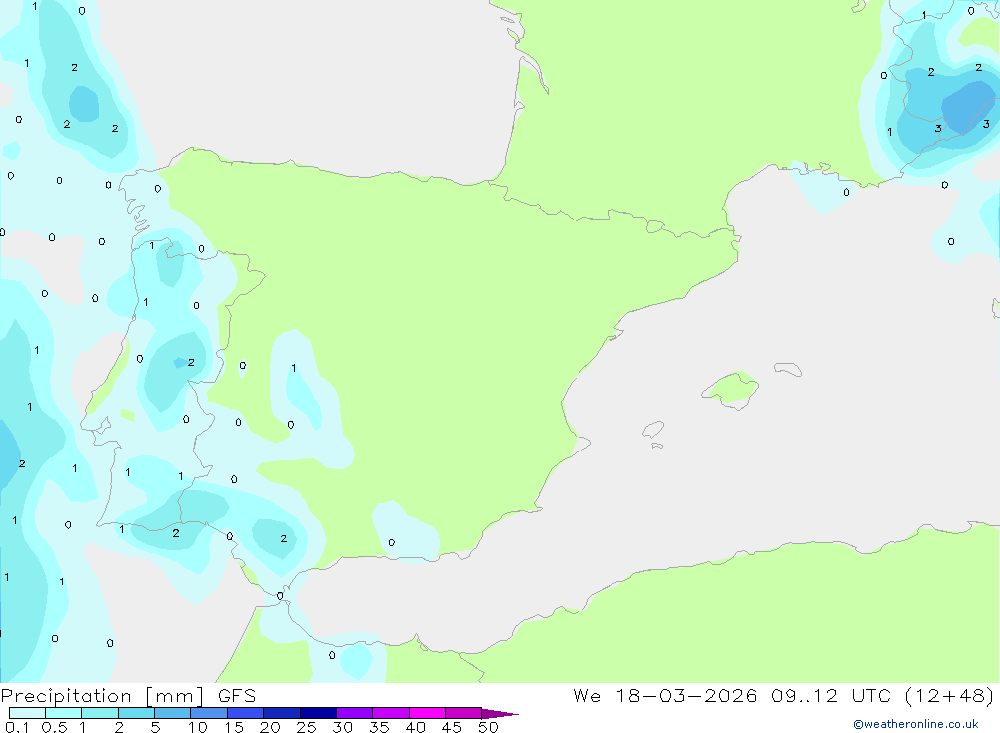Screen dimensions: 1000x733
Task: Click the Mallorca island on the map
Action: (730, 389)
